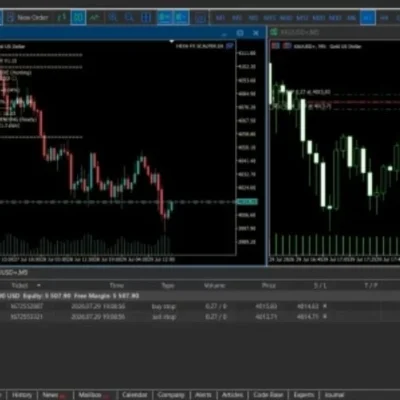Open the Articles tab
Screen dimensions: 400x400
click(x=232, y=395)
